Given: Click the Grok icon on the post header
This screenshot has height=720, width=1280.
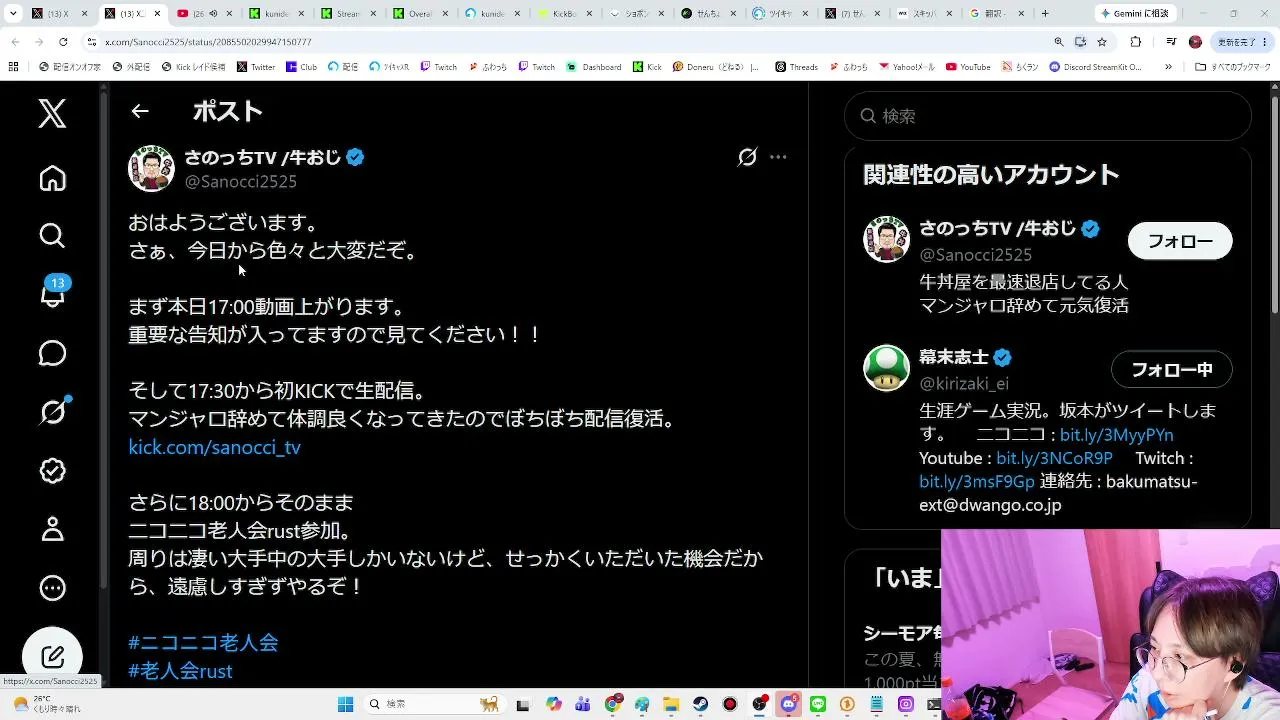Looking at the screenshot, I should 747,157.
